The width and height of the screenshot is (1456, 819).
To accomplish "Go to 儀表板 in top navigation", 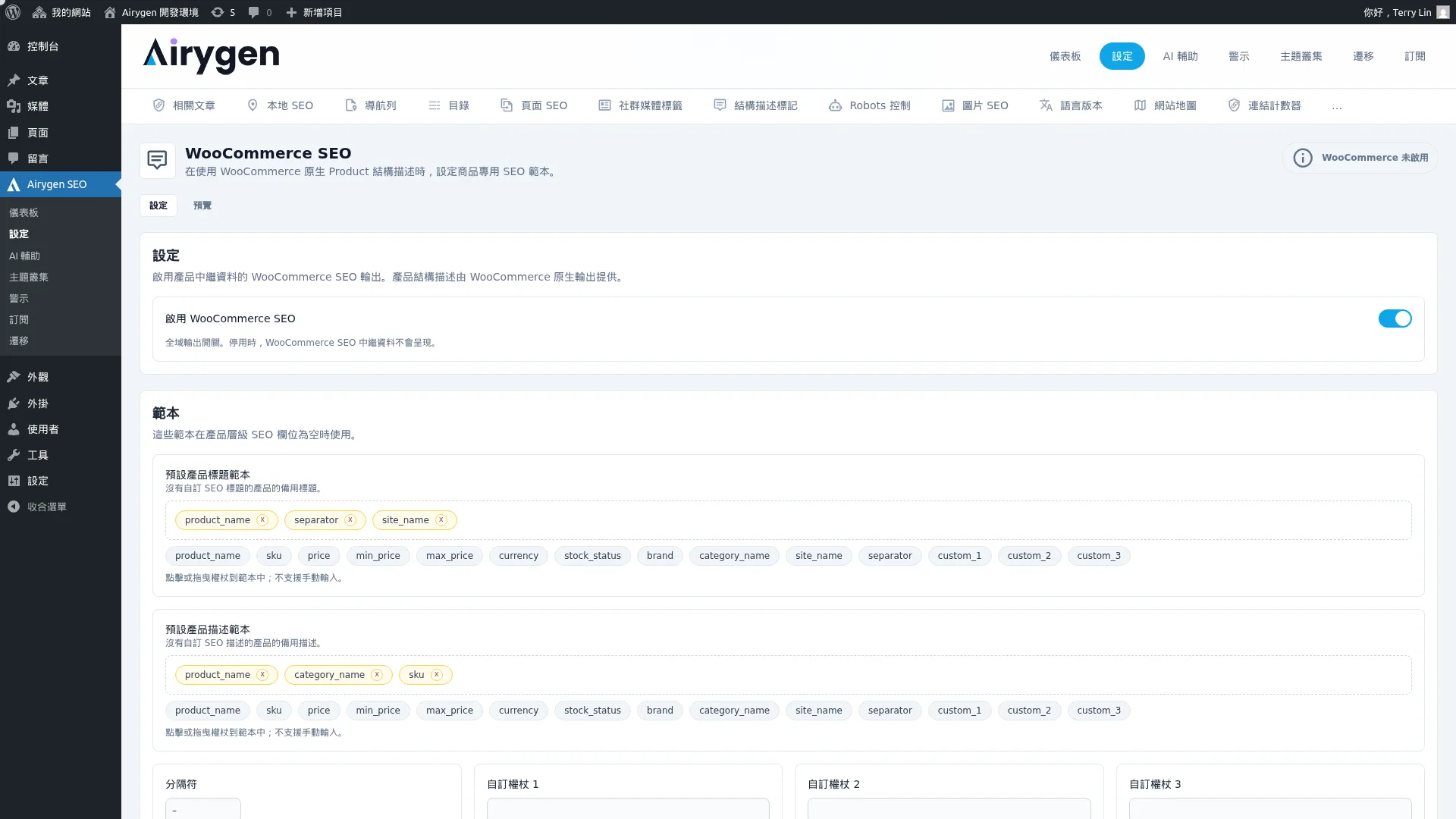I will tap(1065, 56).
